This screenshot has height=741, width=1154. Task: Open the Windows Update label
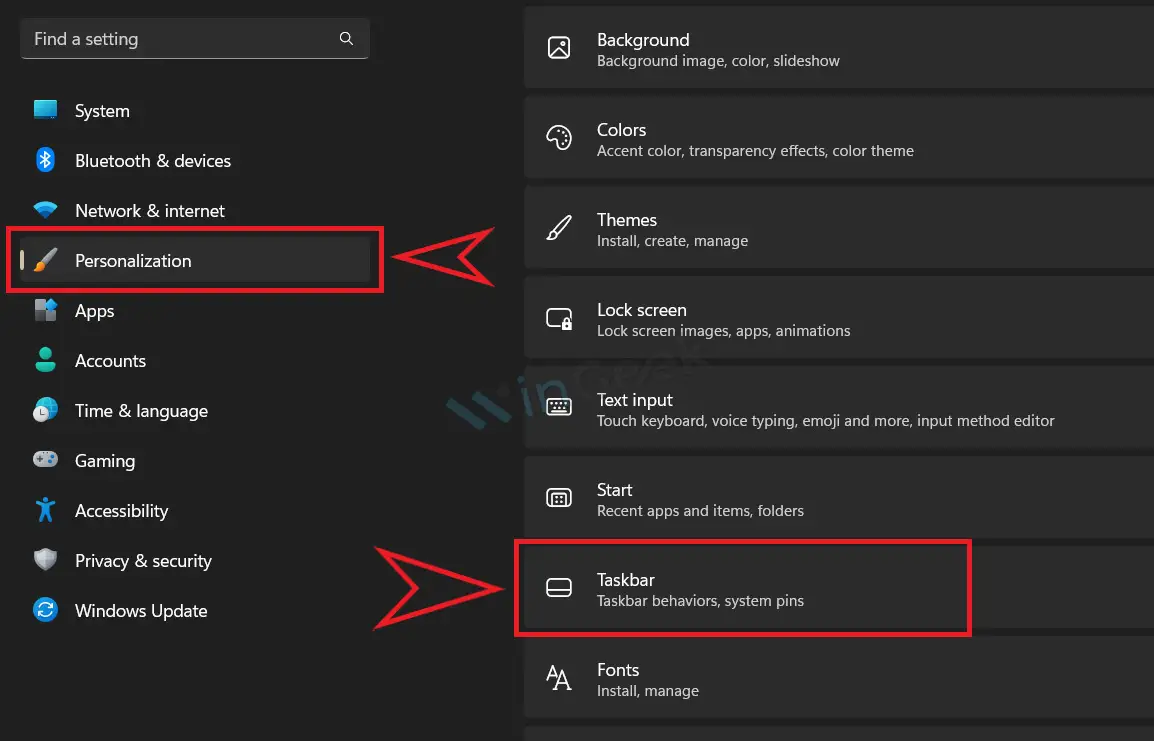141,611
